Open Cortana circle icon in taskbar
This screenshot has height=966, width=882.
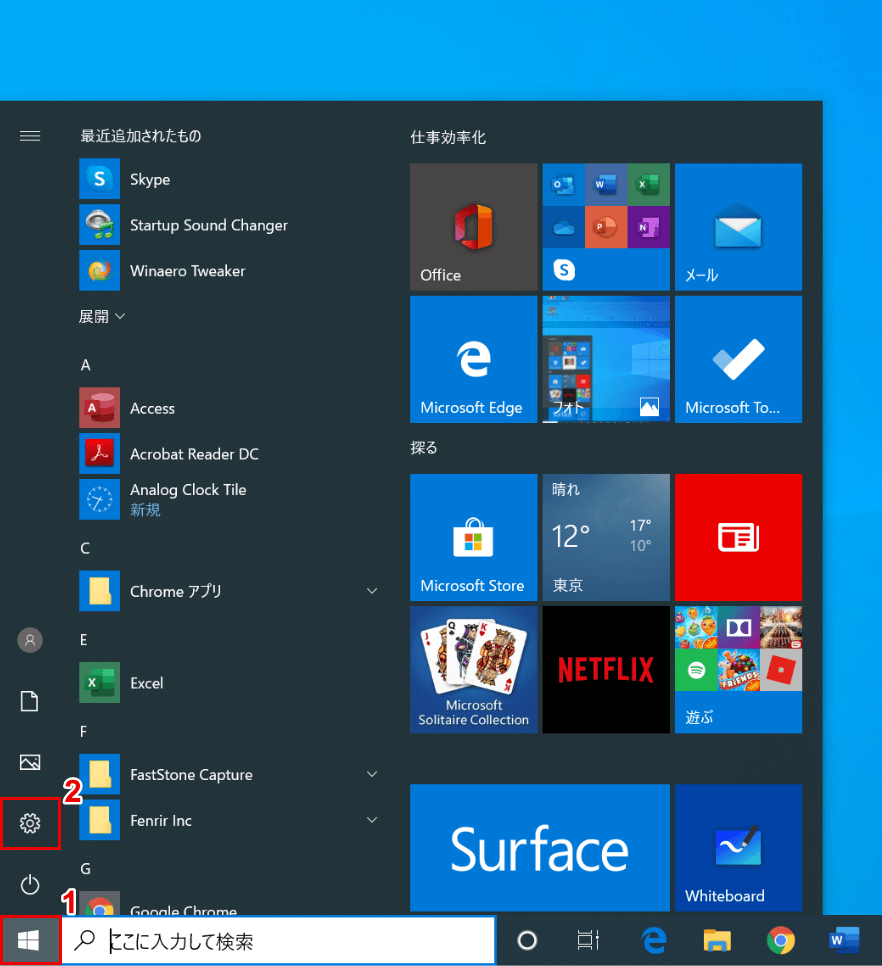527,940
